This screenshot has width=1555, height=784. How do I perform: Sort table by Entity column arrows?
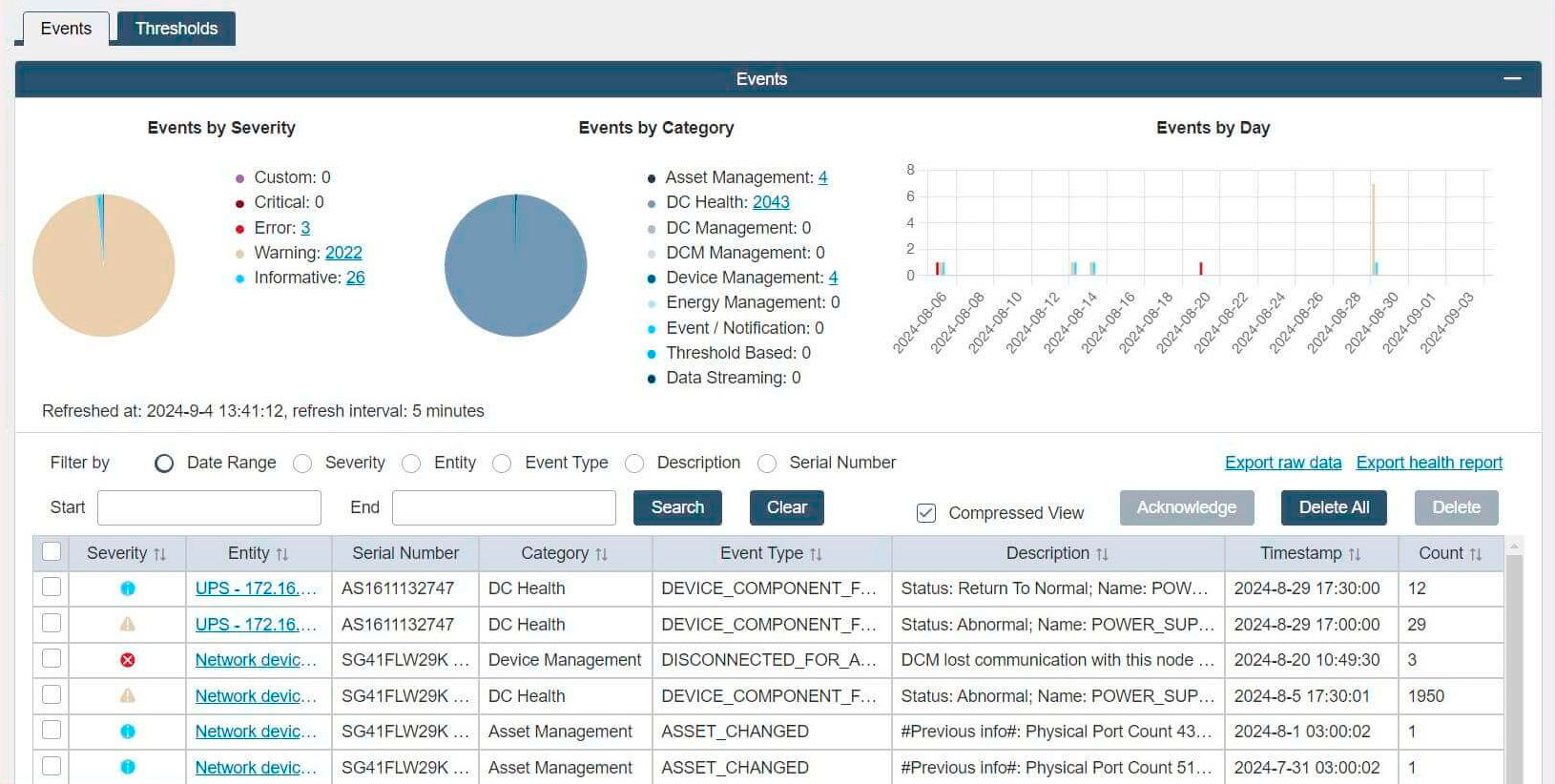point(281,554)
